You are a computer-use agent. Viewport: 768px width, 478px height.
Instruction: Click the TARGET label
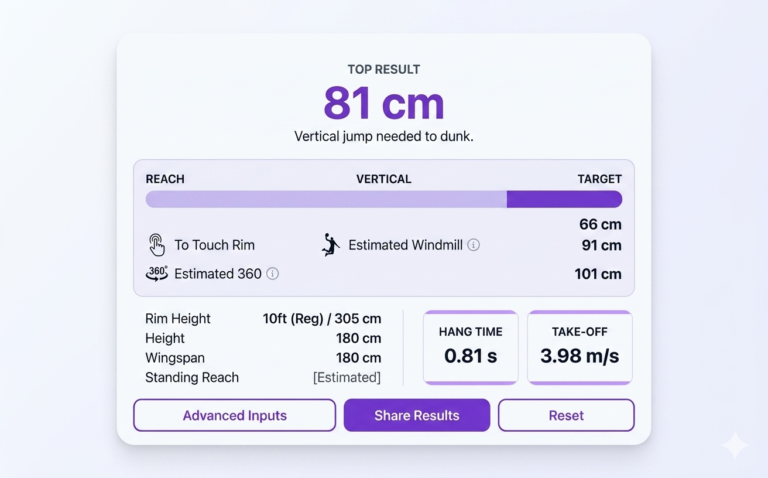pyautogui.click(x=600, y=179)
